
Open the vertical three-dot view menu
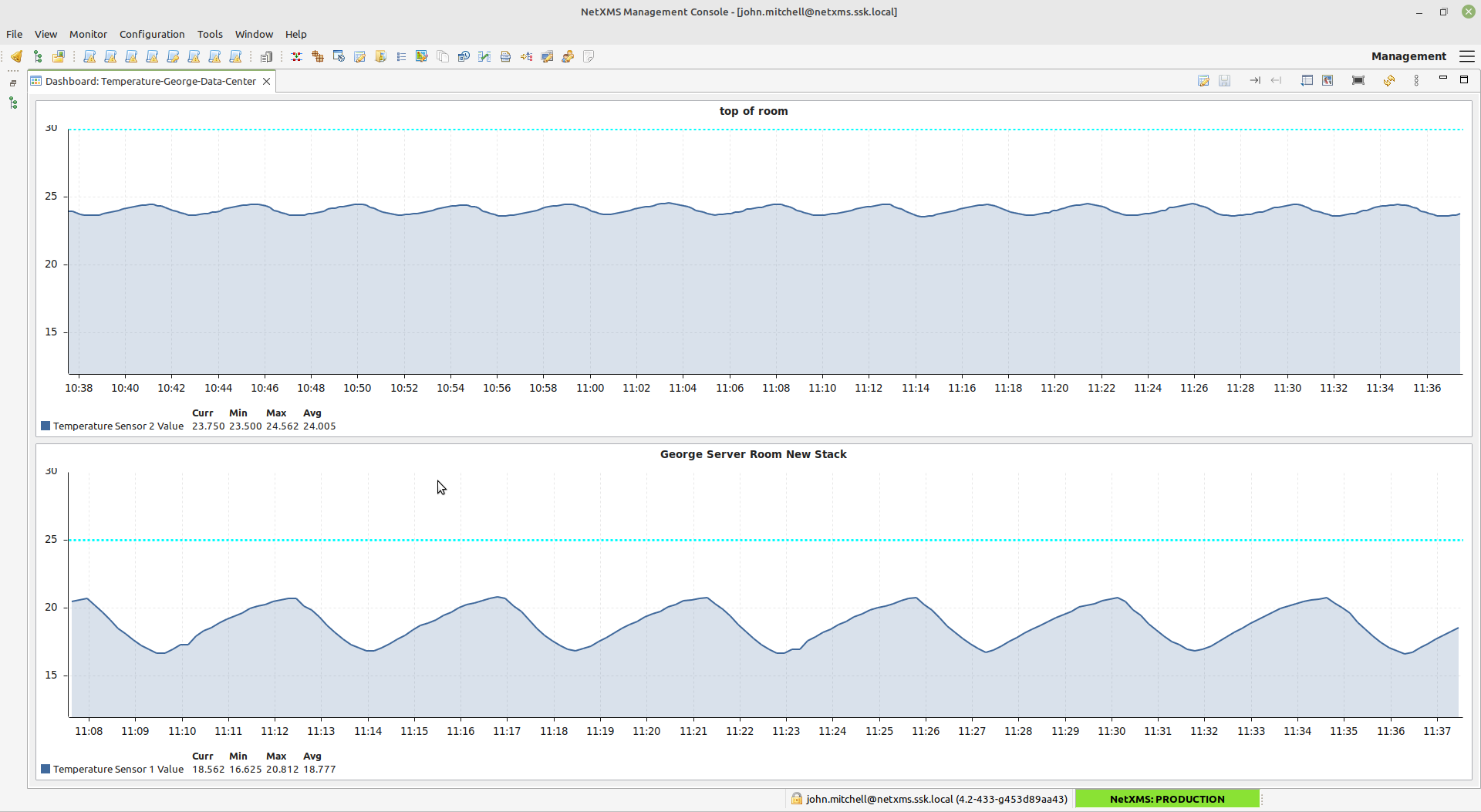tap(1417, 80)
